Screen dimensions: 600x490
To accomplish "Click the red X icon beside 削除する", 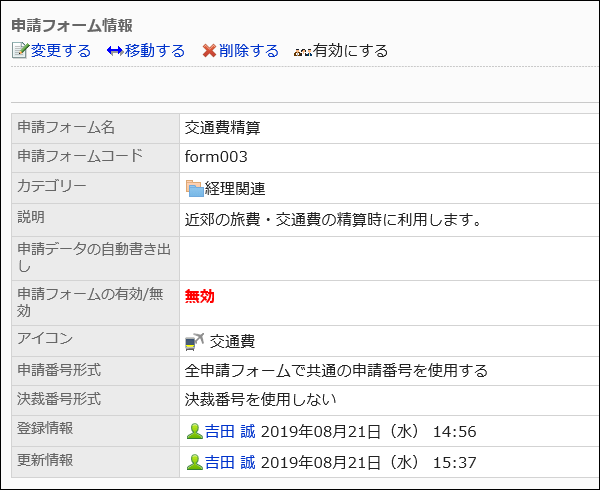I will 209,50.
